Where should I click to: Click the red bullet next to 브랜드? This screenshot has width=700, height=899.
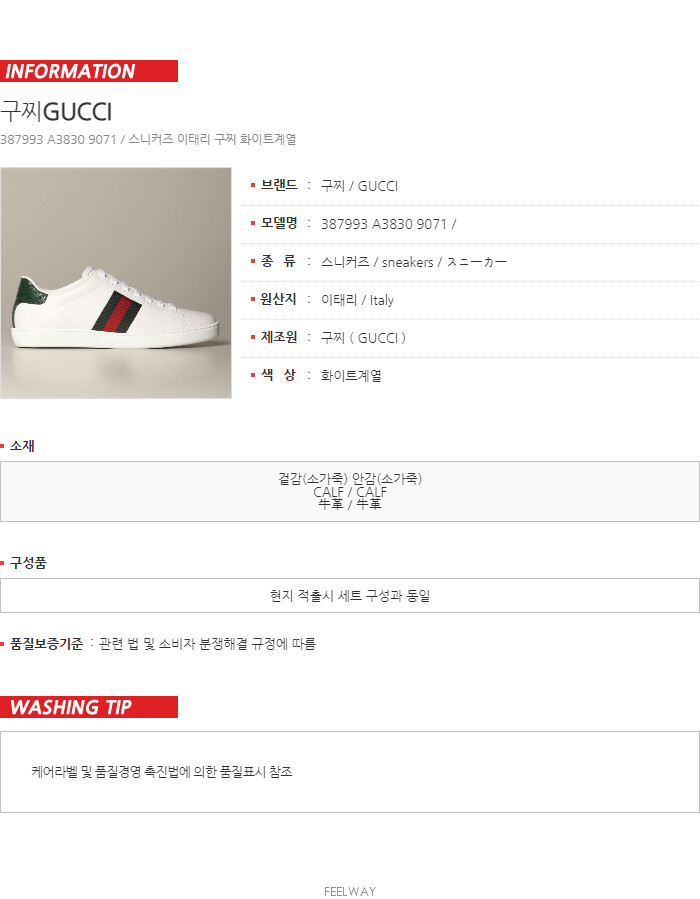click(253, 185)
